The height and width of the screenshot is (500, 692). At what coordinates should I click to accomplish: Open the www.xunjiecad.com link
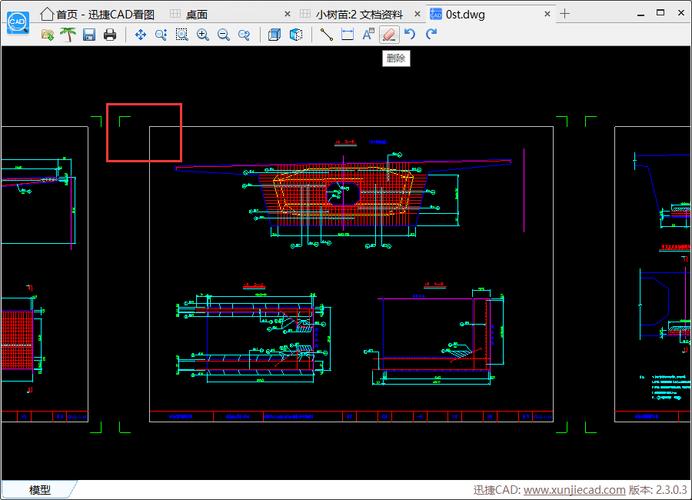coord(575,491)
